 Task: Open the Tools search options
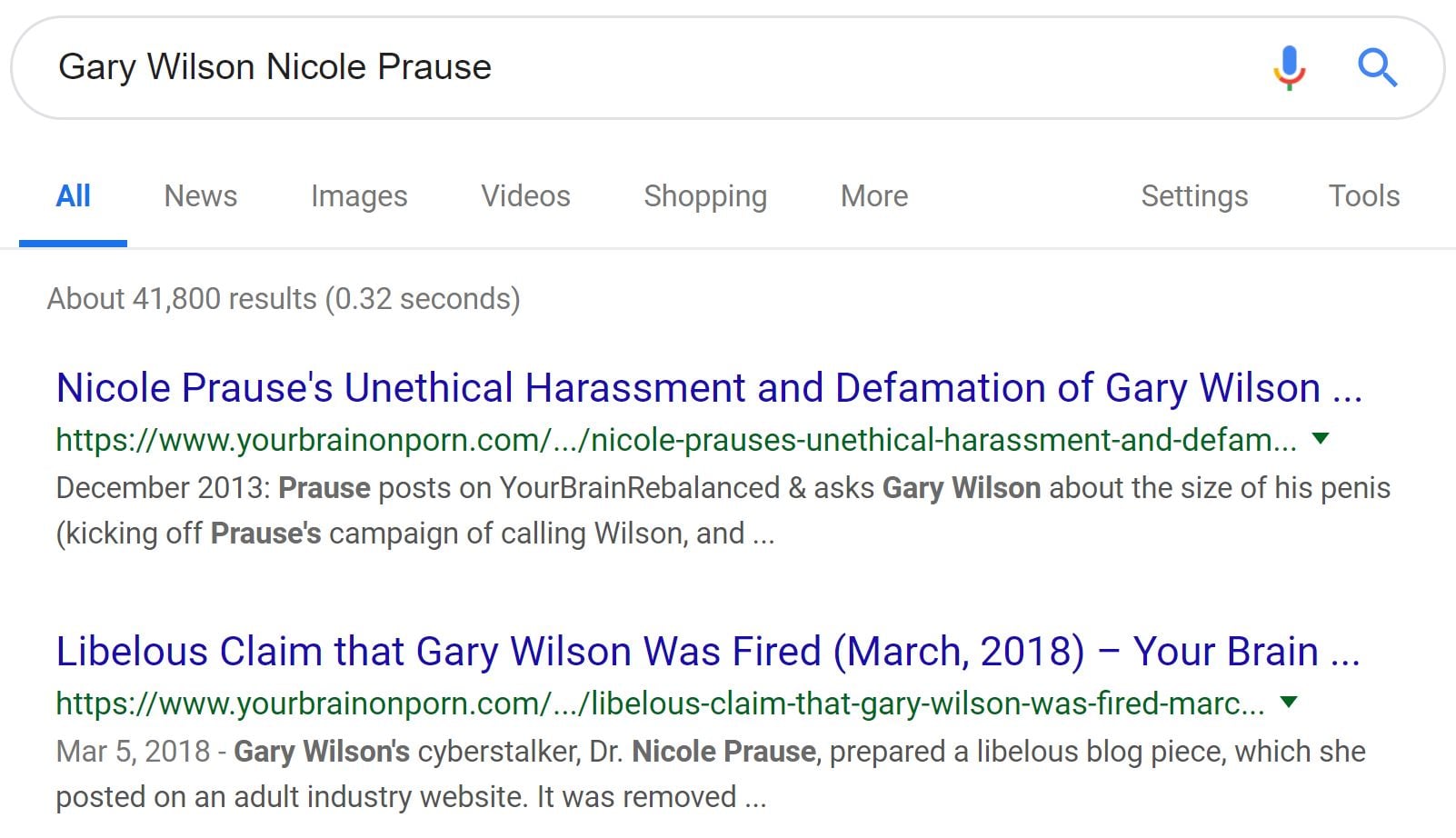pyautogui.click(x=1363, y=196)
